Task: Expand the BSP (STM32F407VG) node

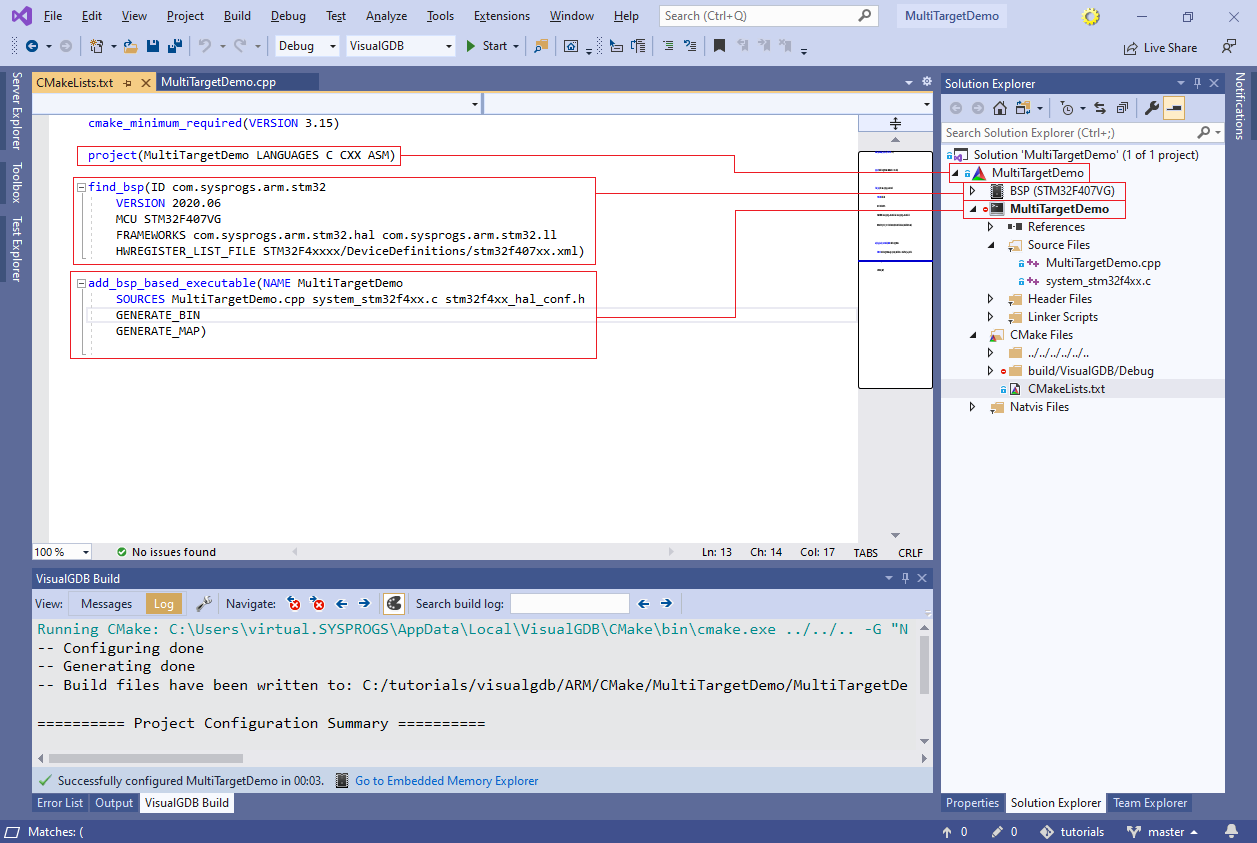Action: pos(972,191)
